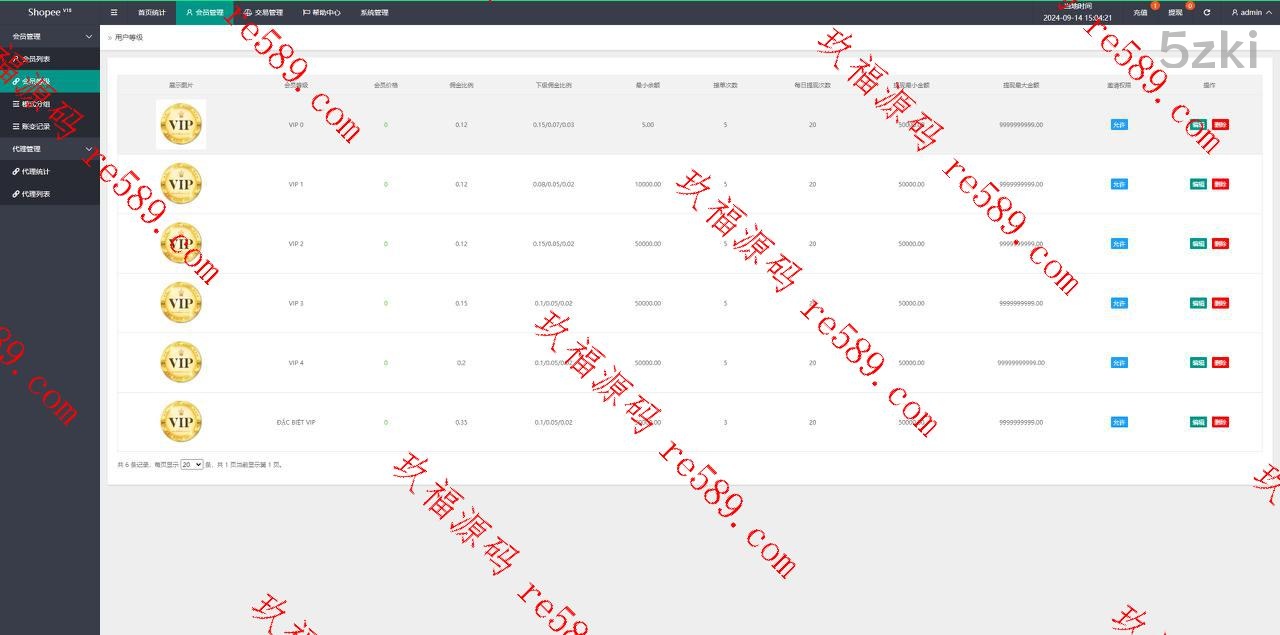Click the hamburger sidebar toggle icon
The height and width of the screenshot is (635, 1280).
click(x=114, y=13)
